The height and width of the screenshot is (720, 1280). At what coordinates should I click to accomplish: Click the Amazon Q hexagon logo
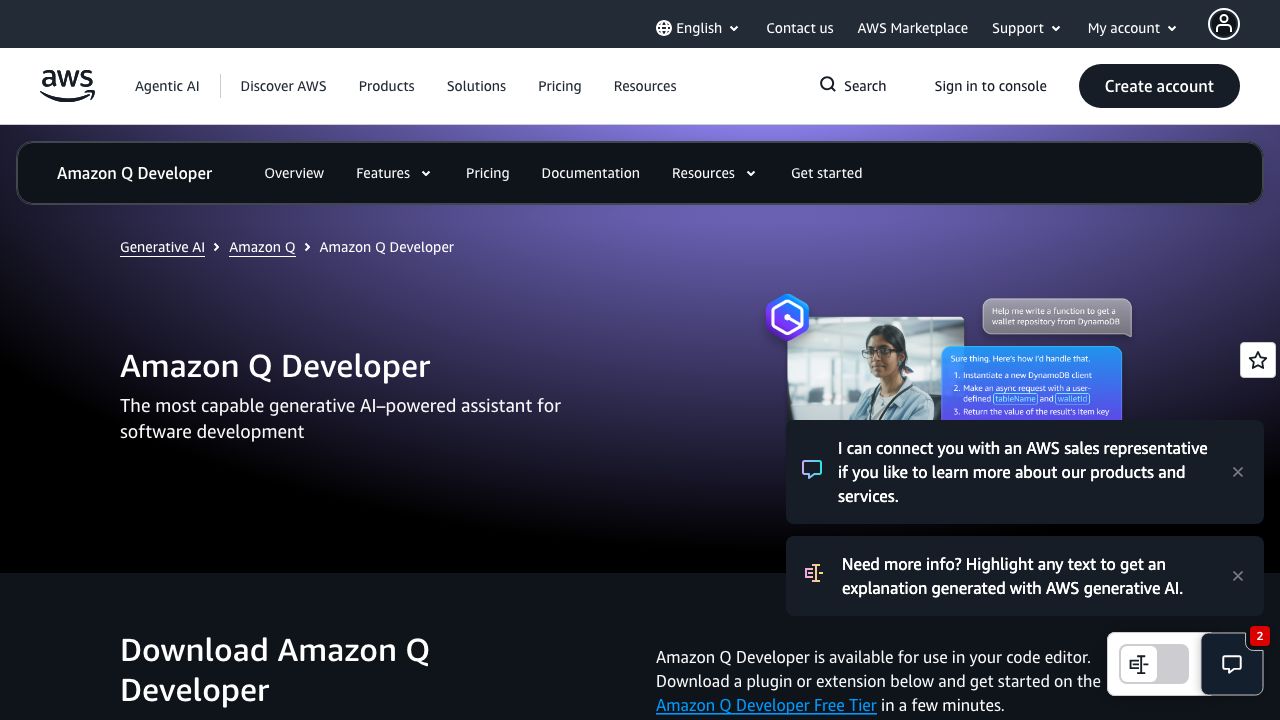787,318
